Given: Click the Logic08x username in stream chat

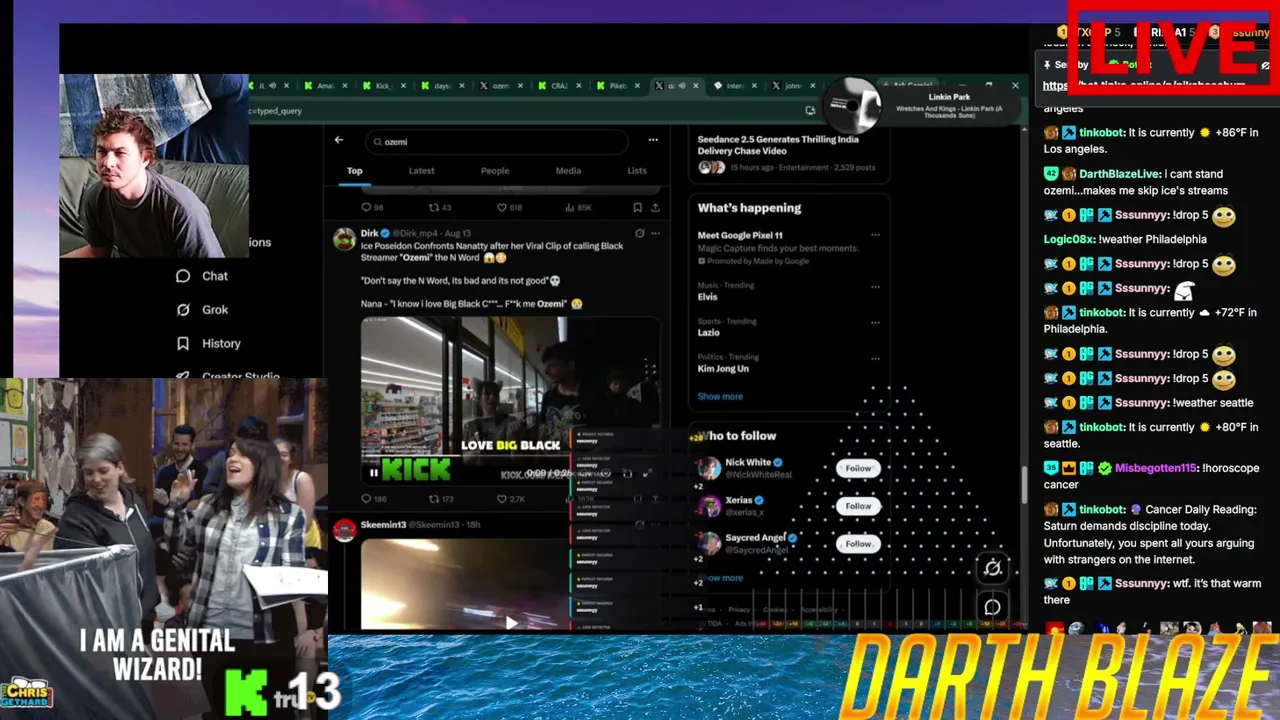Looking at the screenshot, I should (x=1069, y=239).
